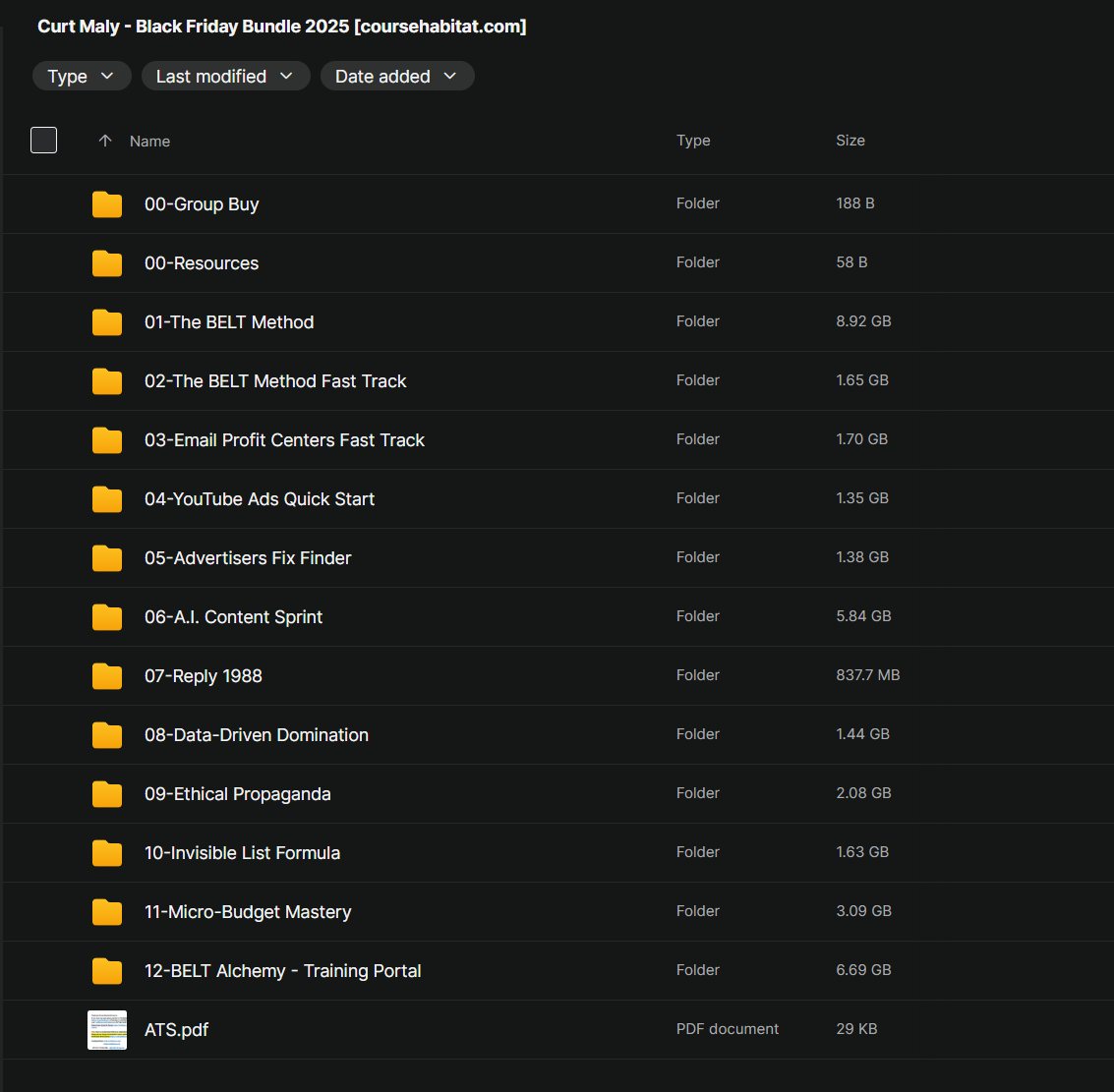Select the ATS.pdf file name
The image size is (1114, 1092).
click(x=176, y=1029)
